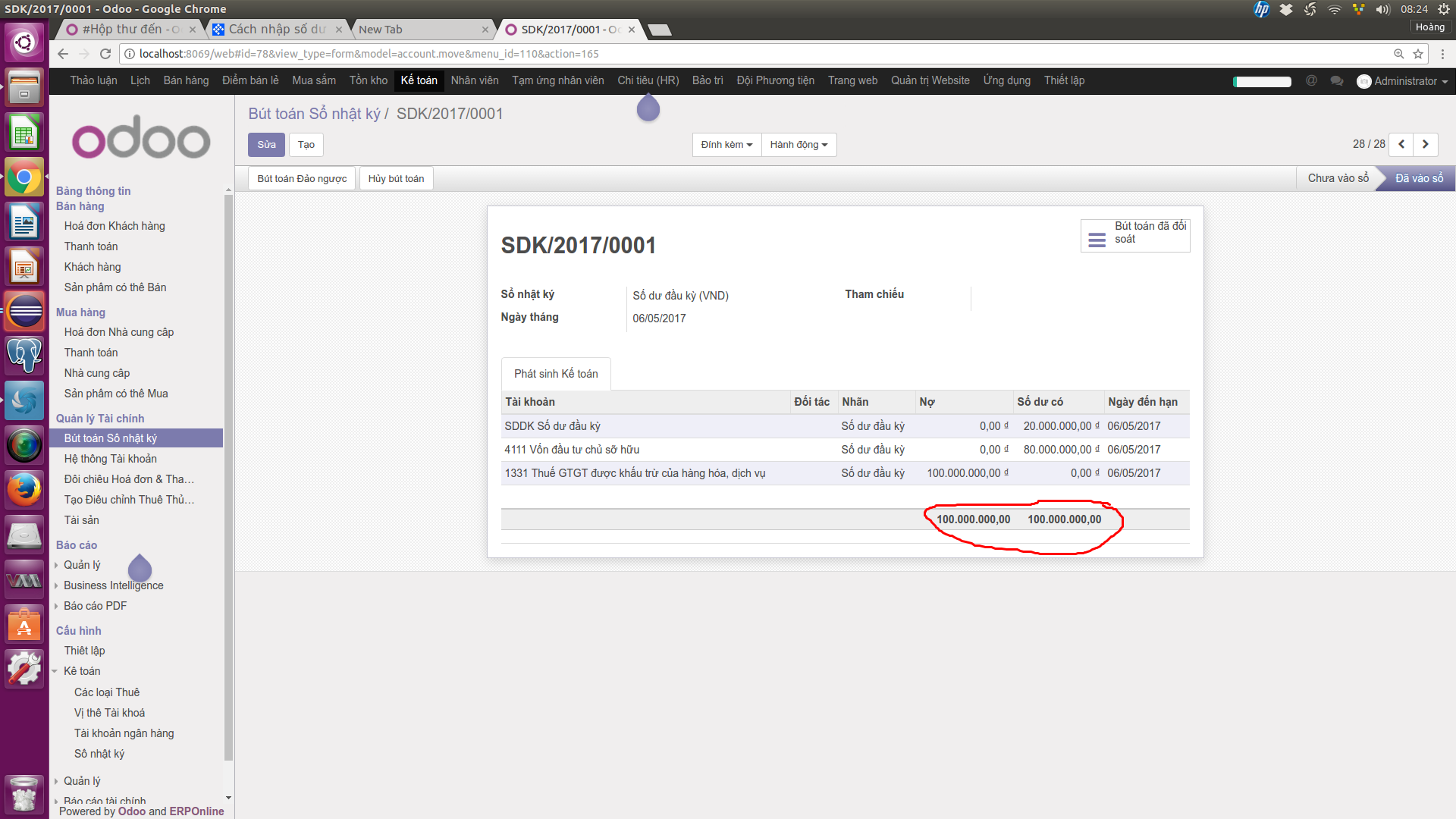Open the Odoo header progress bar

click(1263, 81)
